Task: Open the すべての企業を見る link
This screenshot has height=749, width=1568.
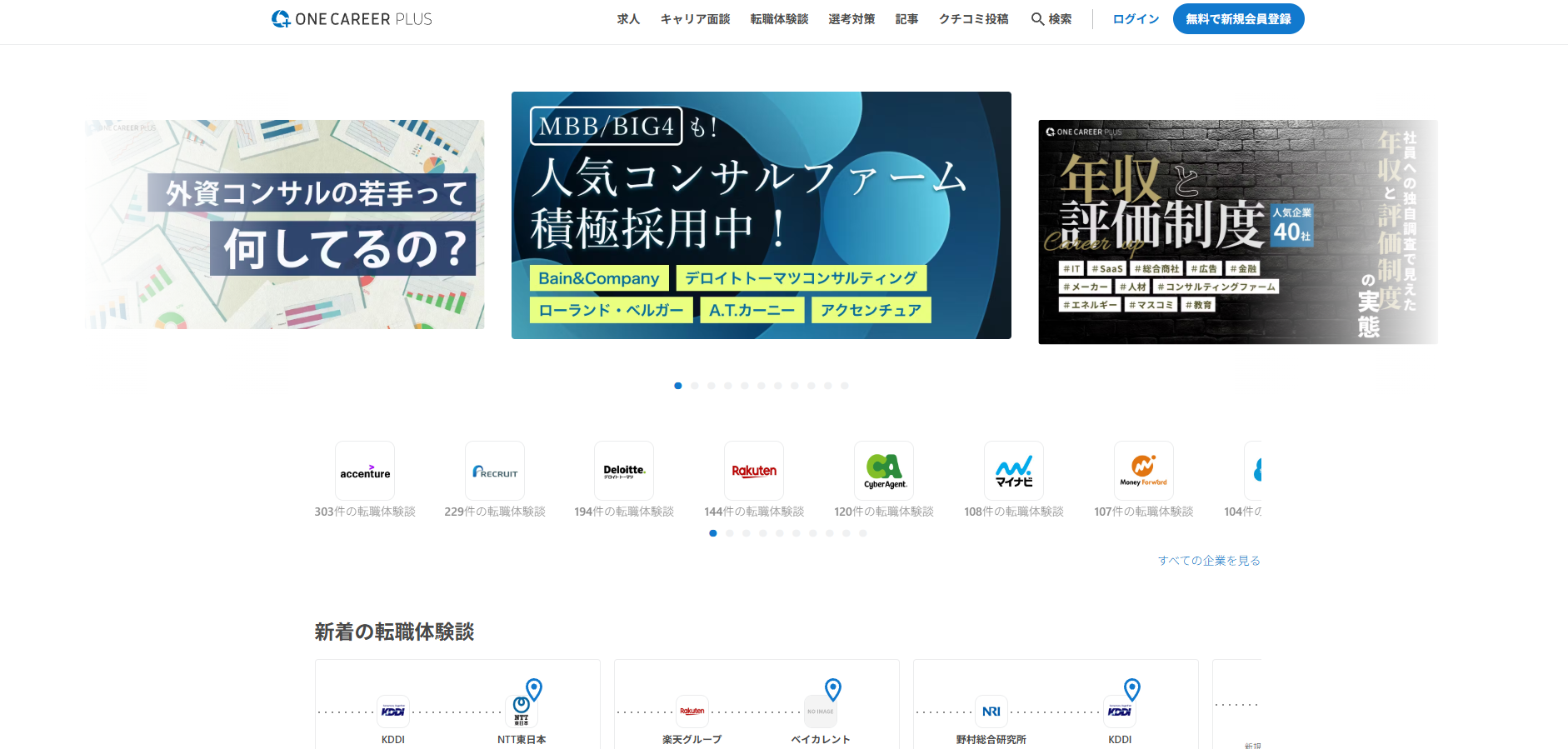Action: coord(1209,561)
